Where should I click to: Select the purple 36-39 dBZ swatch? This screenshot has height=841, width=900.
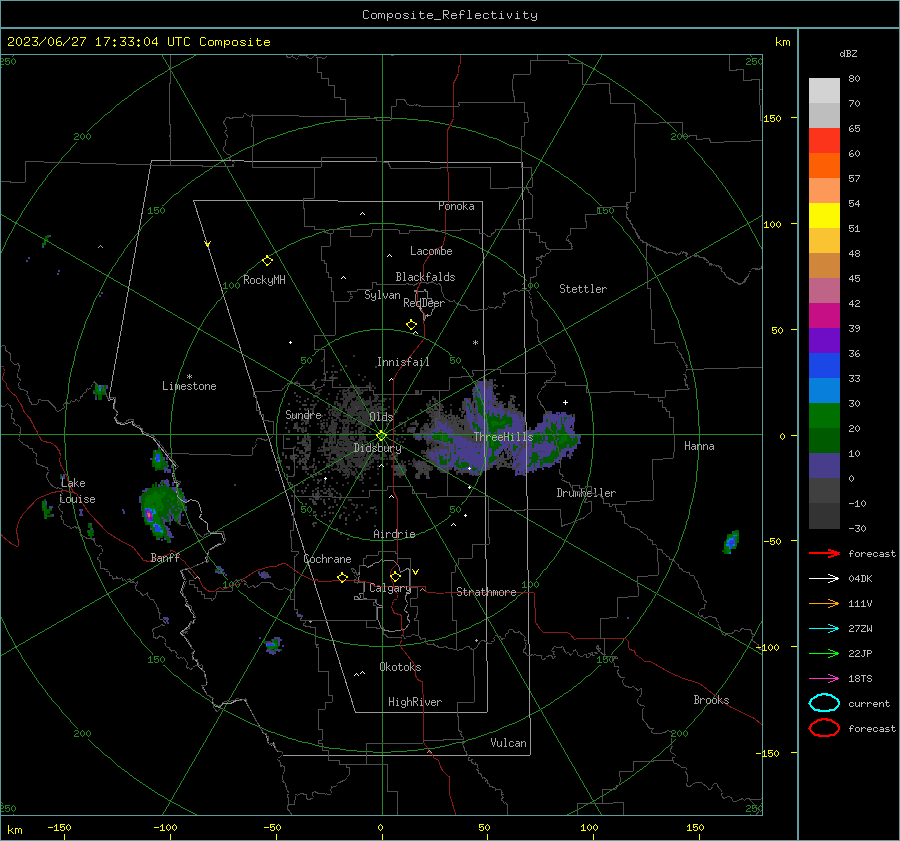point(824,340)
